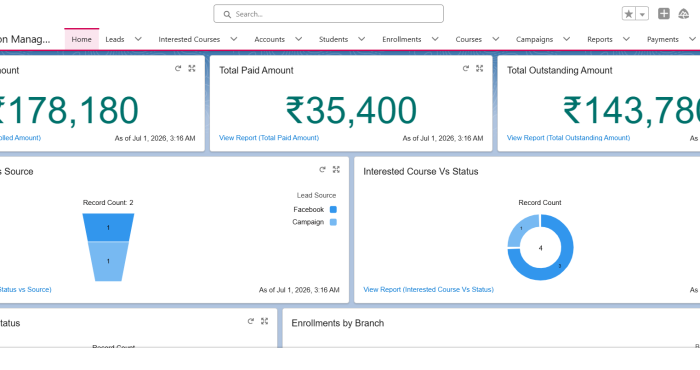Screen dimensions: 700x370
Task: Expand the ₹178,180 amount card
Action: (x=192, y=68)
